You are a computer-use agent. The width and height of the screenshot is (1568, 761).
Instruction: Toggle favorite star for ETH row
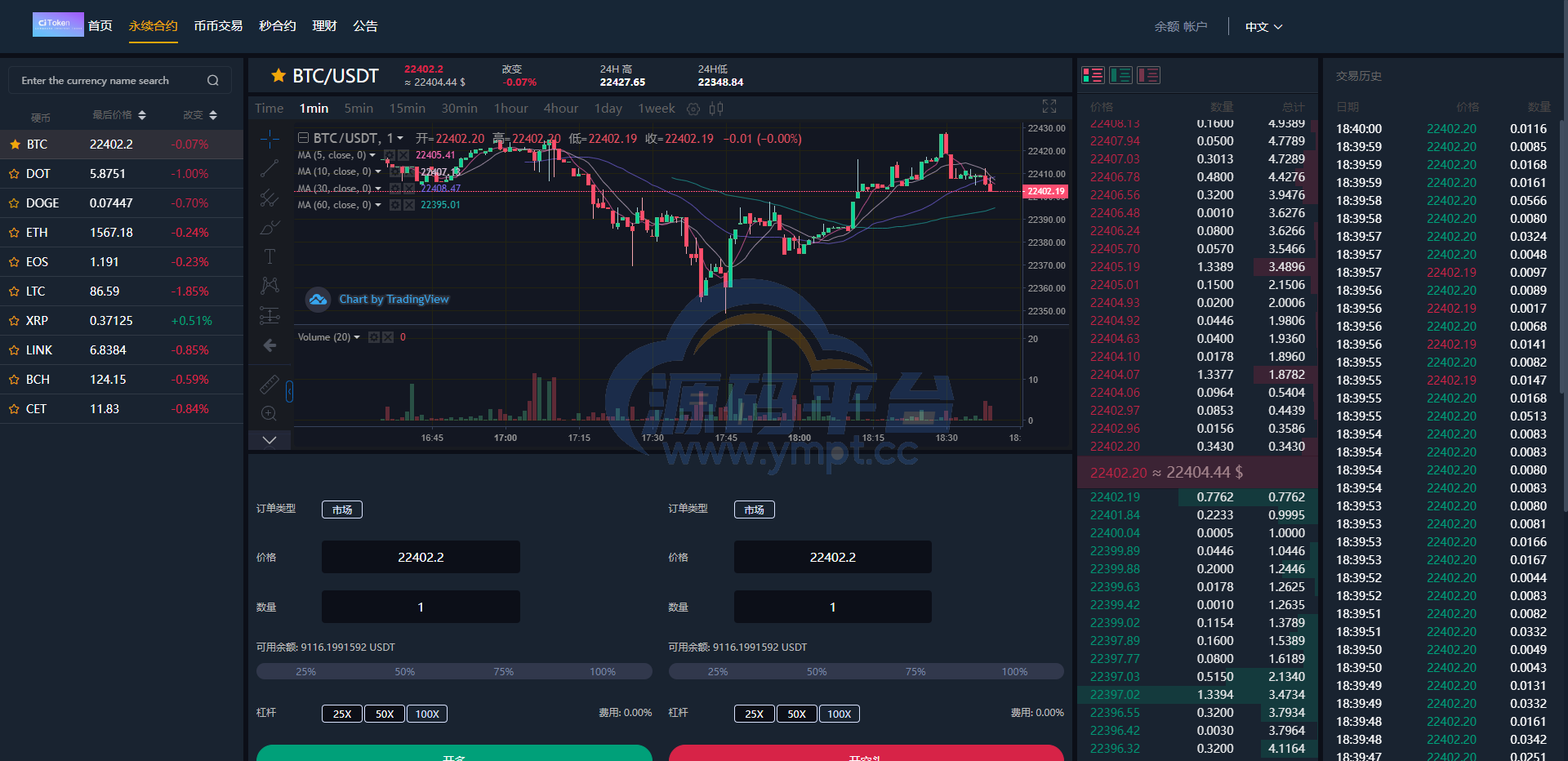click(x=15, y=233)
